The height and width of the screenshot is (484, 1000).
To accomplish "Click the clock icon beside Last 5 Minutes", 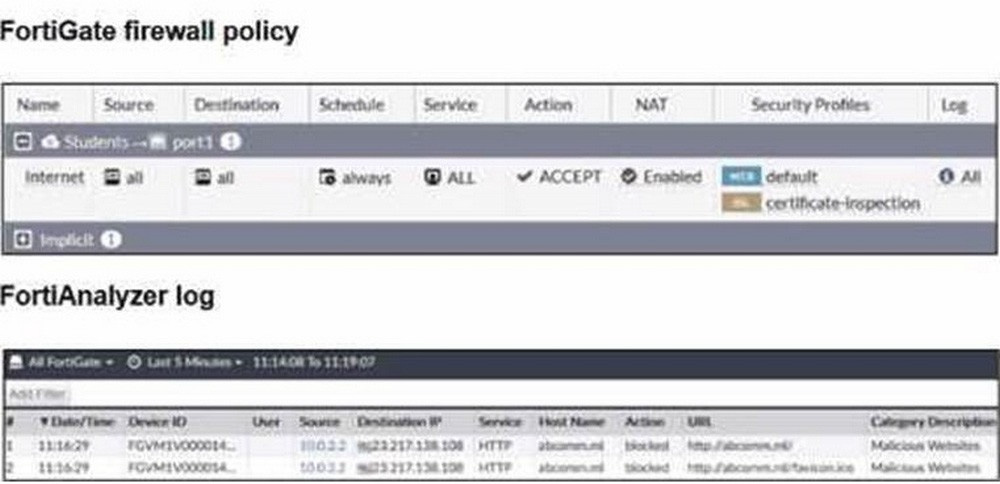I will coord(134,362).
